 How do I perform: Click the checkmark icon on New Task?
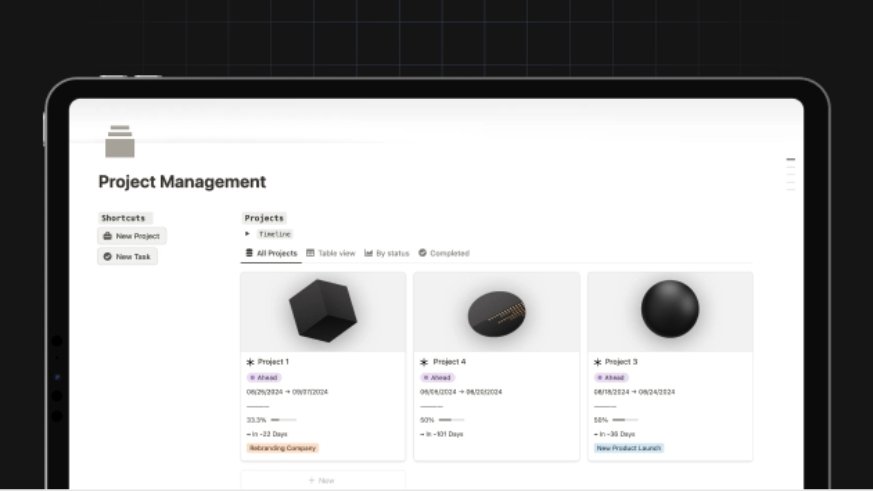pyautogui.click(x=107, y=257)
